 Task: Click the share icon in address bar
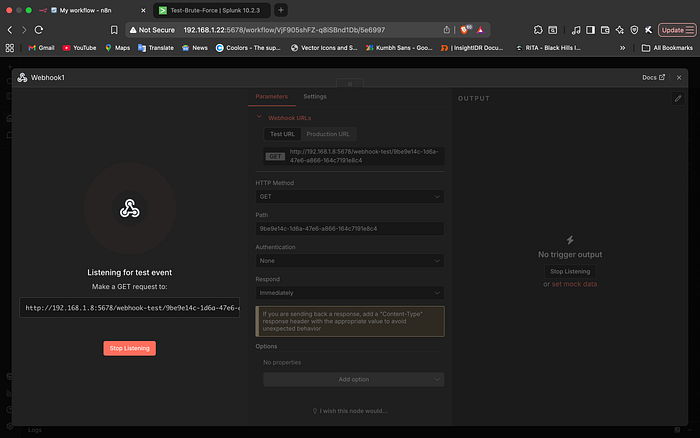pos(446,30)
